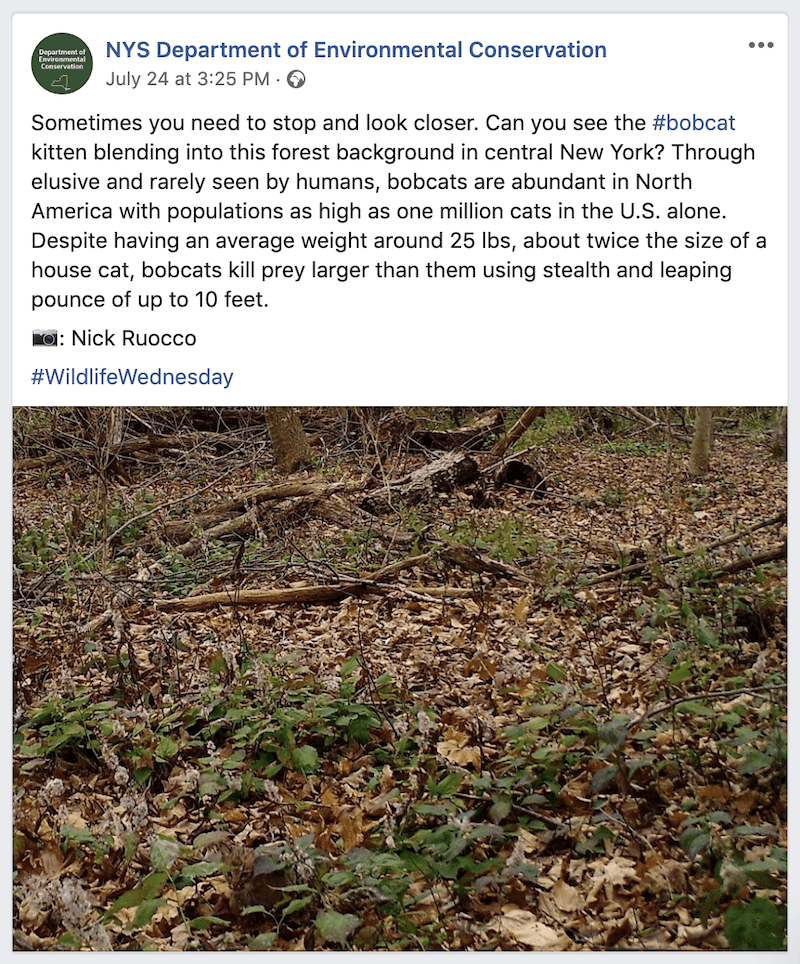Open the #WildlifeWednesday hashtag
Screen dimensions: 800x964
point(132,377)
